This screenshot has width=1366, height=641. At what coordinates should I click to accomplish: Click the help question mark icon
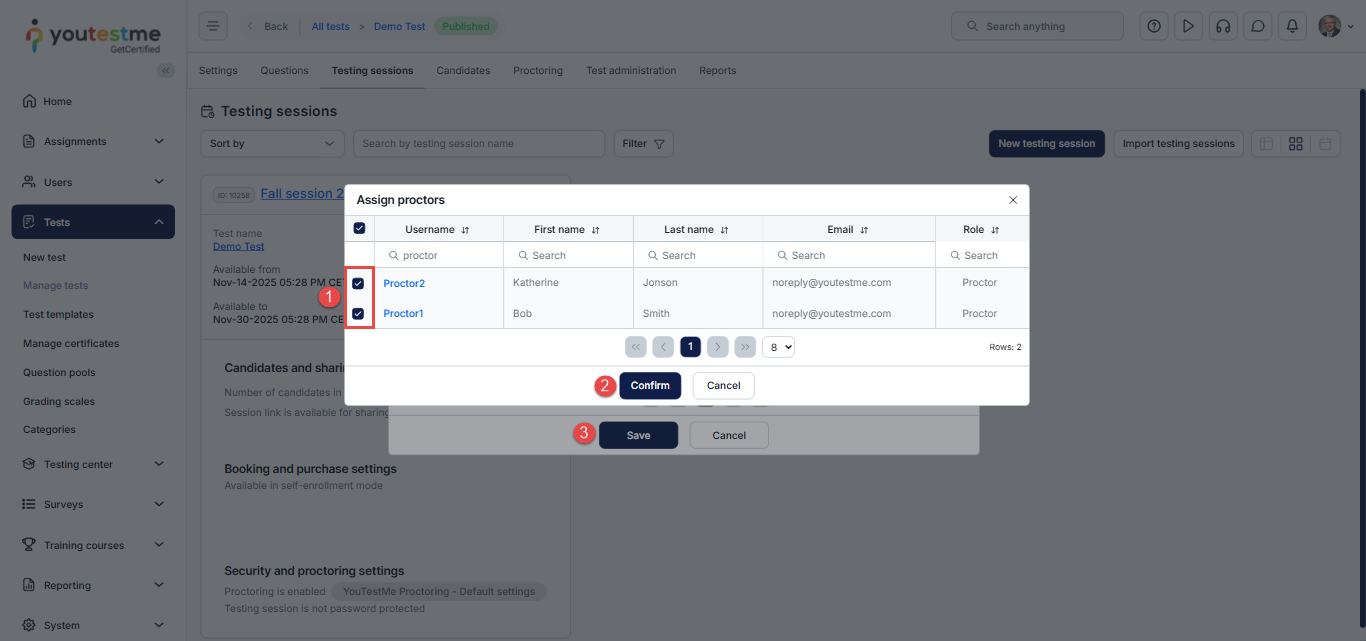pos(1154,26)
